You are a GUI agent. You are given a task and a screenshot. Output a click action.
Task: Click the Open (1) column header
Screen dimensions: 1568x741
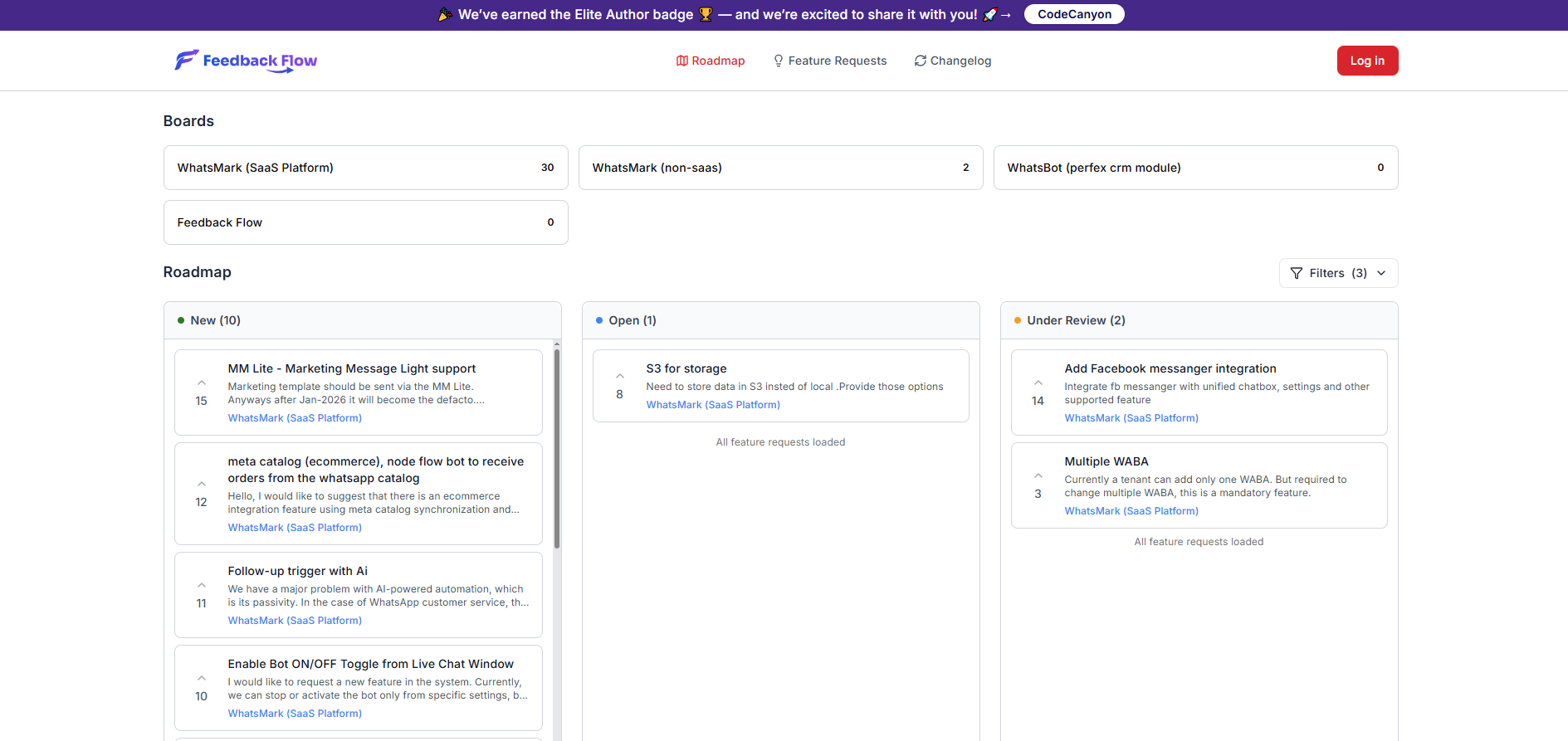click(781, 320)
